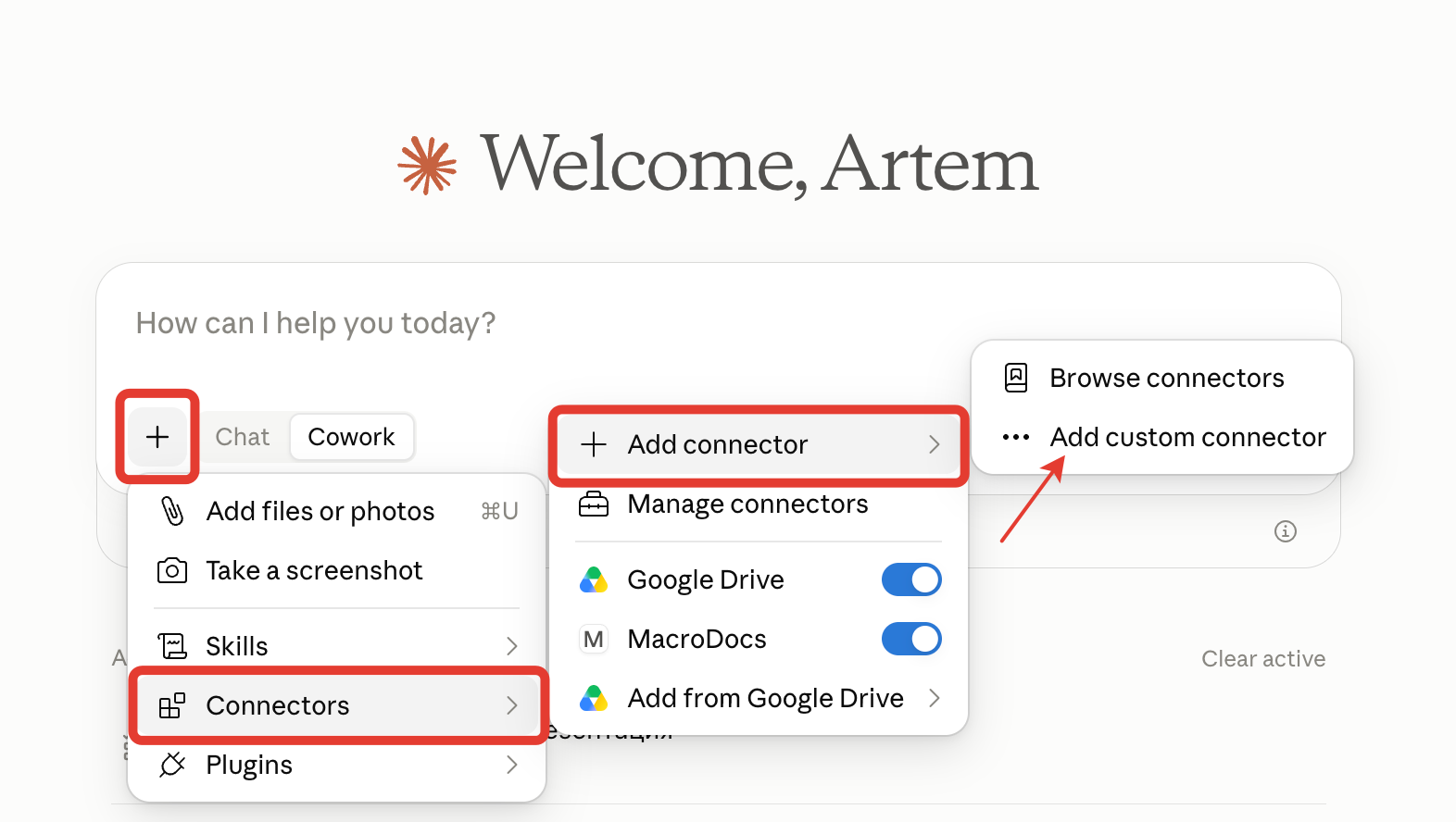The width and height of the screenshot is (1456, 822).
Task: Click the Skills scroll icon
Action: click(x=172, y=646)
